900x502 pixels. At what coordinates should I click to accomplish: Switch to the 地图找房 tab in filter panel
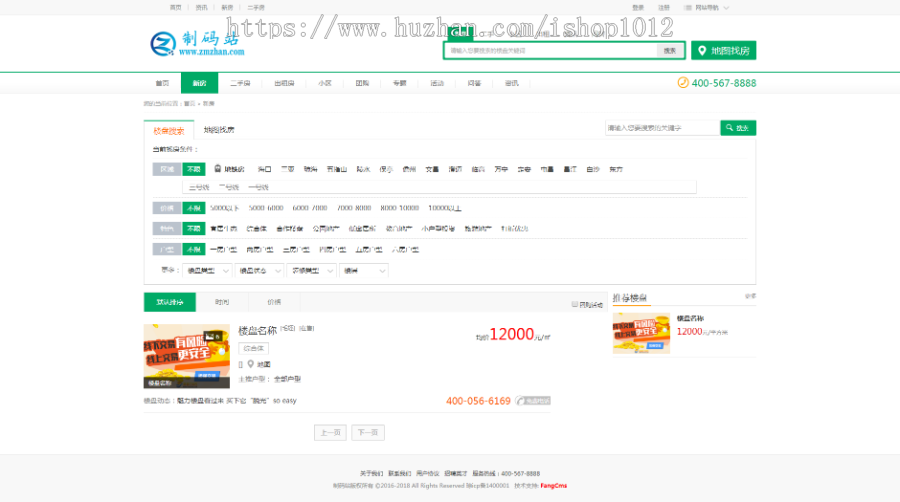coord(219,130)
